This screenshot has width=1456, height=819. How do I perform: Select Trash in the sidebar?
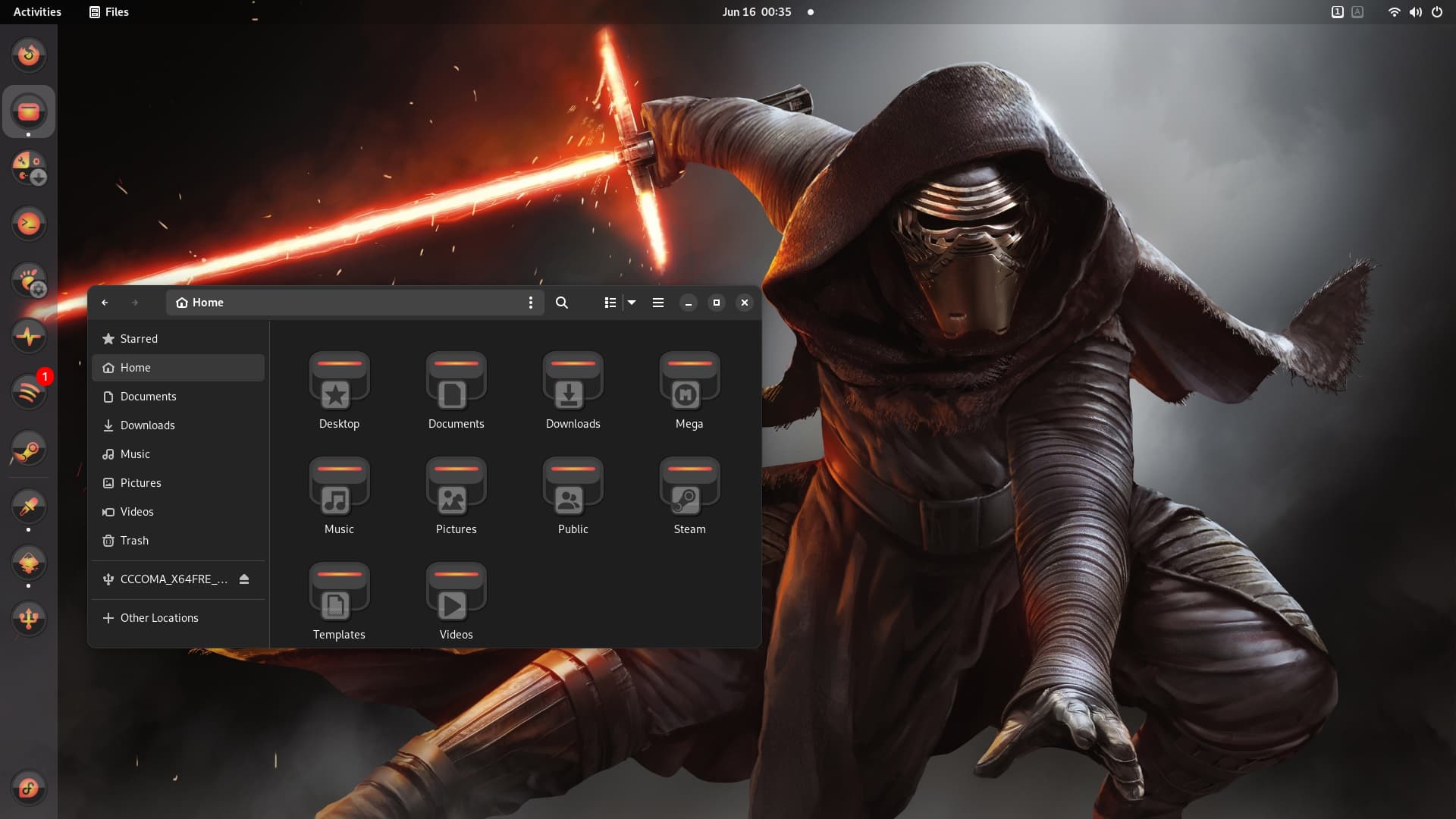pos(134,541)
